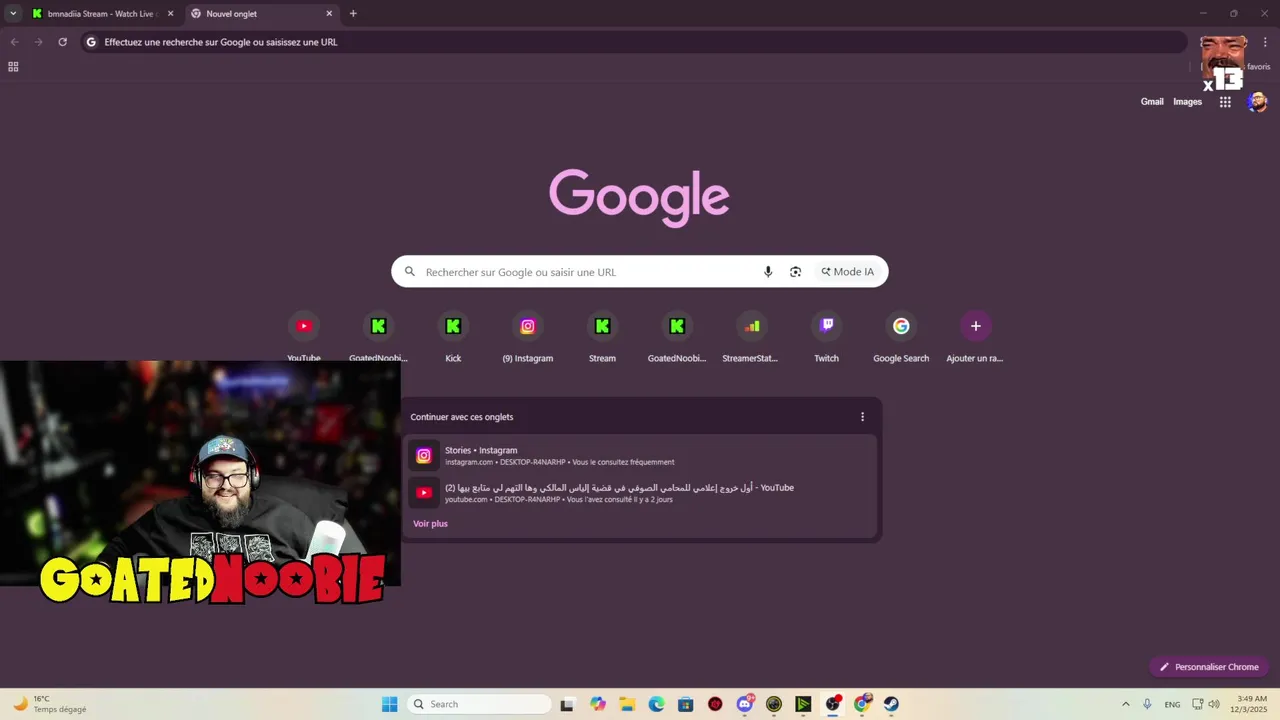This screenshot has width=1280, height=720.
Task: Open the Kick shortcut tile
Action: coord(453,336)
